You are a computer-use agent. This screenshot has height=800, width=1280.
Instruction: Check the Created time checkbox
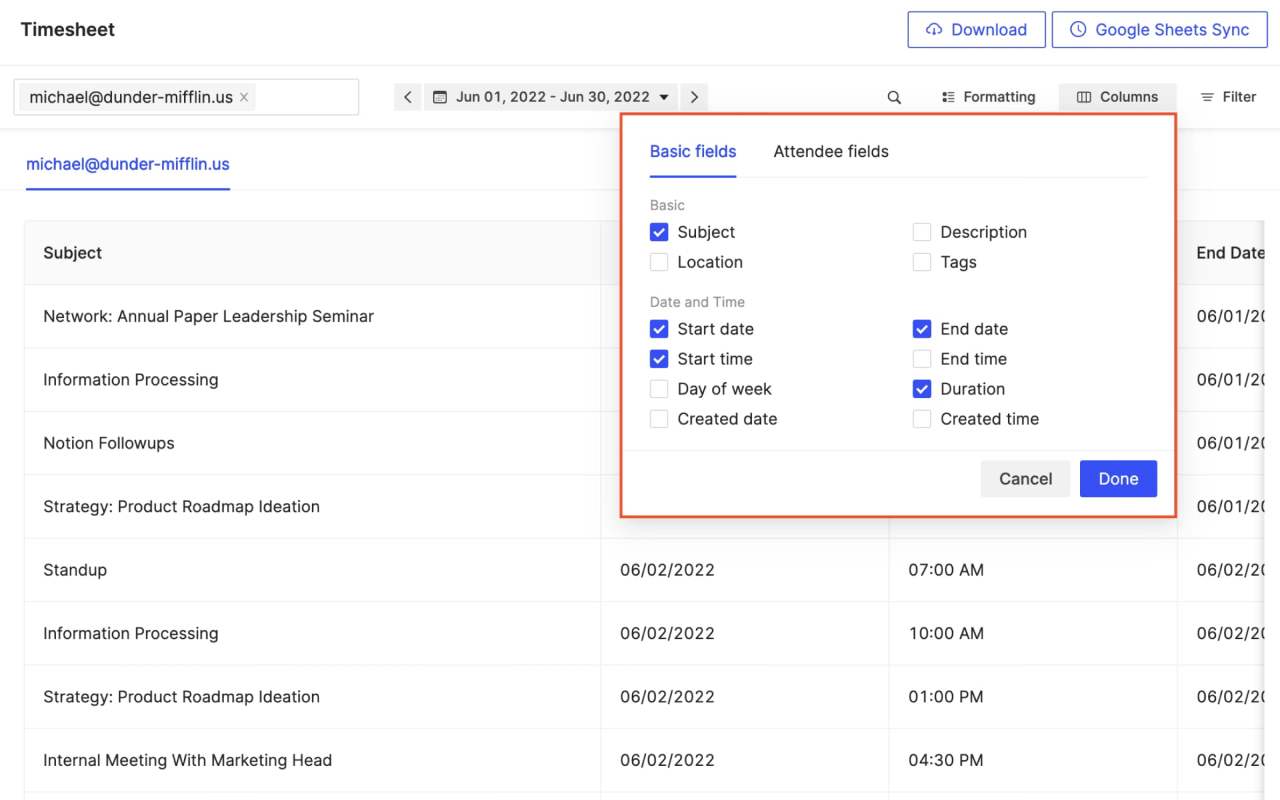click(x=922, y=419)
